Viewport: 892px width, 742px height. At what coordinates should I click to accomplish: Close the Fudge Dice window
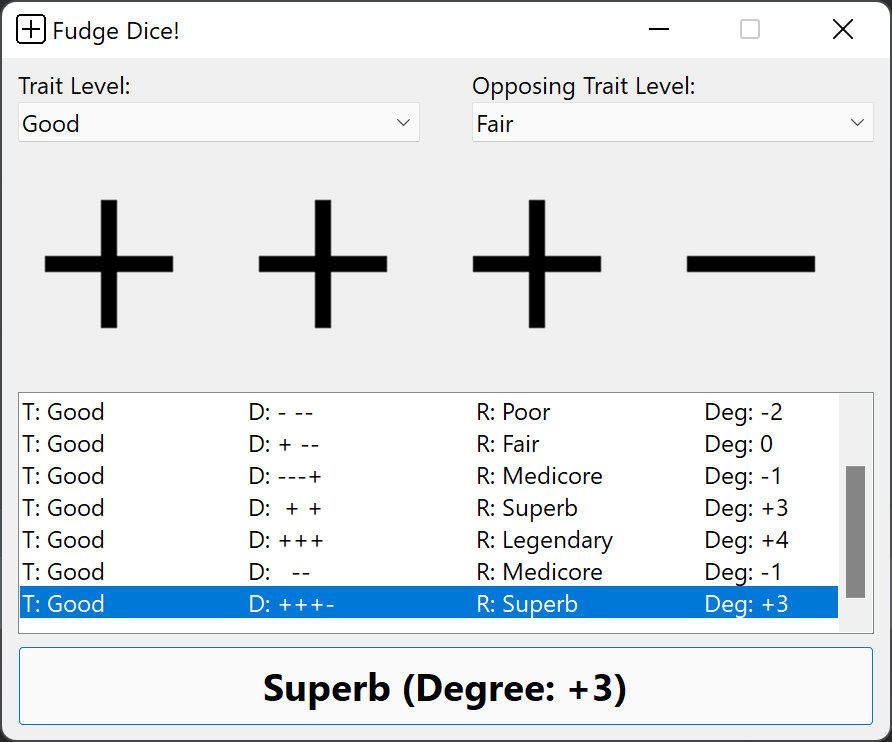843,29
